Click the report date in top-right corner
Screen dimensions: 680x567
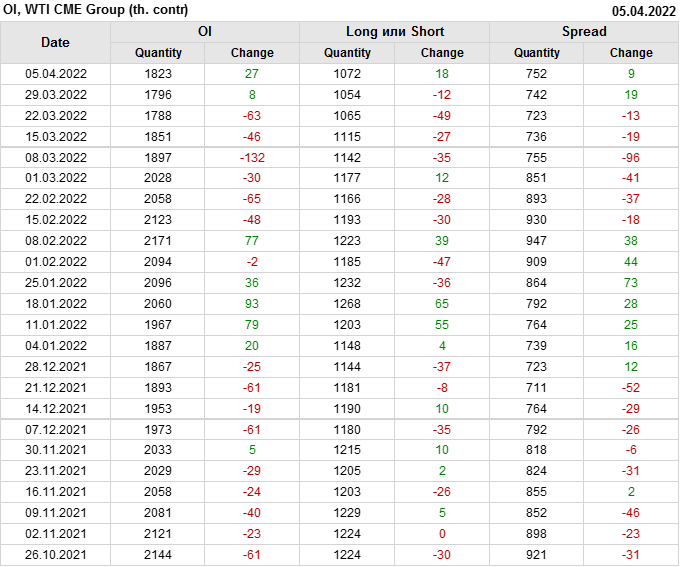[643, 11]
